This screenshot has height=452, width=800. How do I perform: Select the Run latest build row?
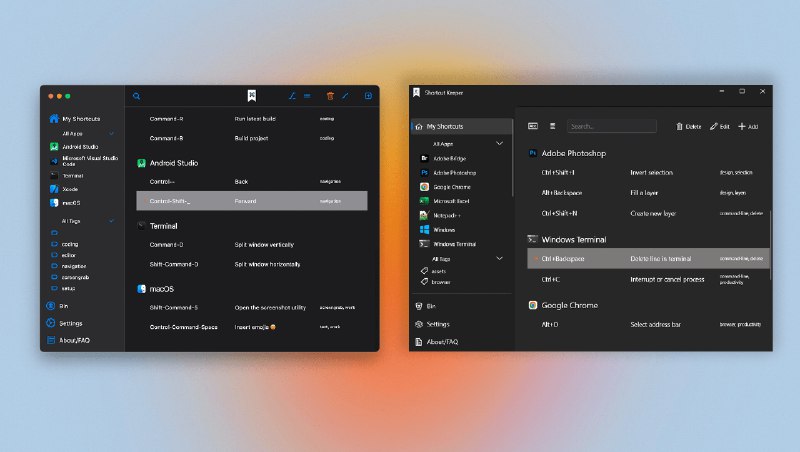(252, 119)
